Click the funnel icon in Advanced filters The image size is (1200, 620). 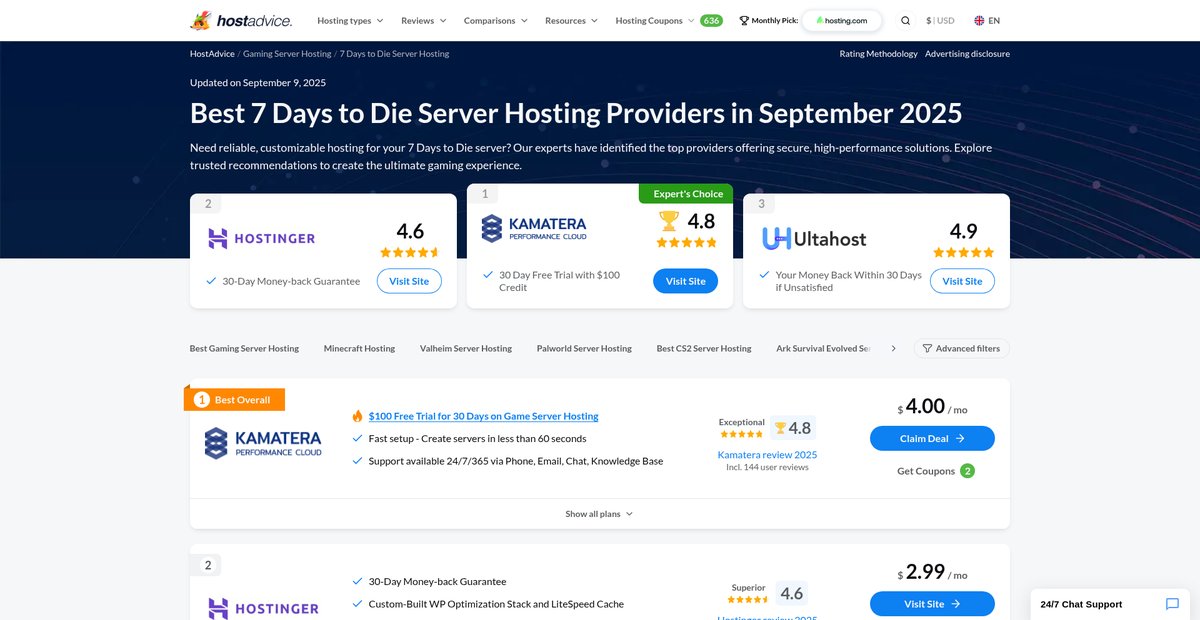coord(927,348)
